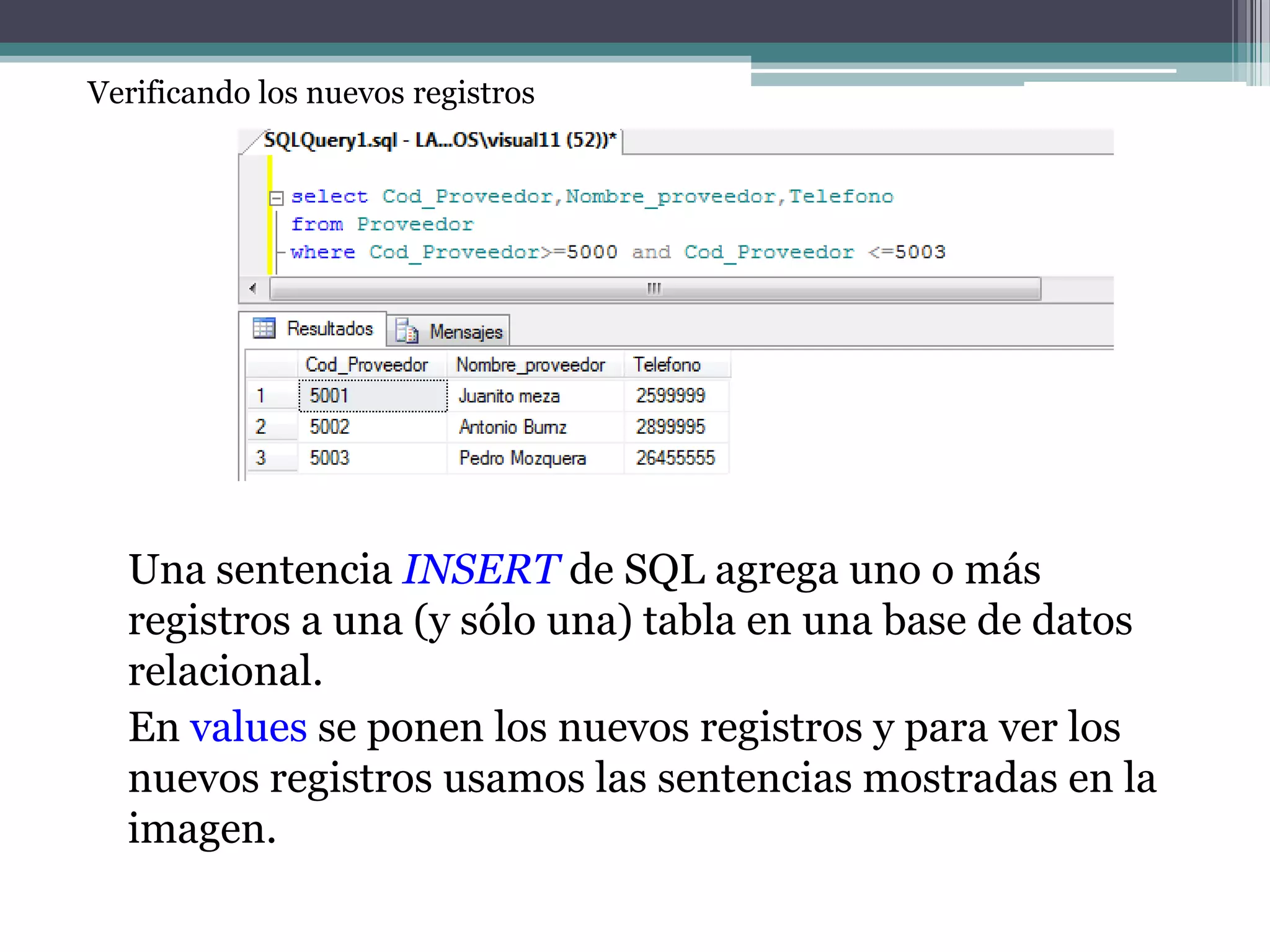Image resolution: width=1270 pixels, height=952 pixels.
Task: Click the 'and' operator in the query
Action: click(651, 252)
